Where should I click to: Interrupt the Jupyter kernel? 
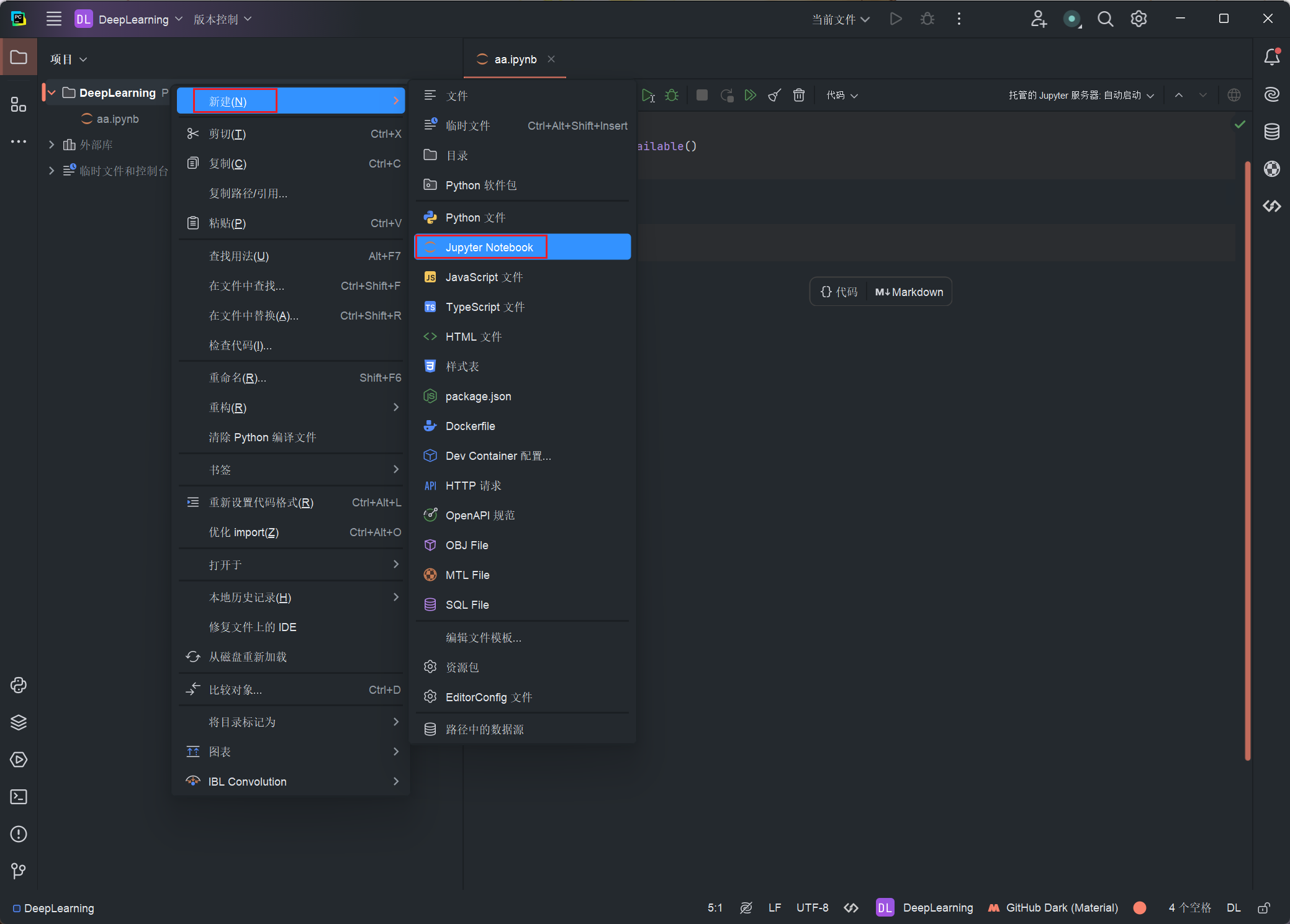coord(702,96)
